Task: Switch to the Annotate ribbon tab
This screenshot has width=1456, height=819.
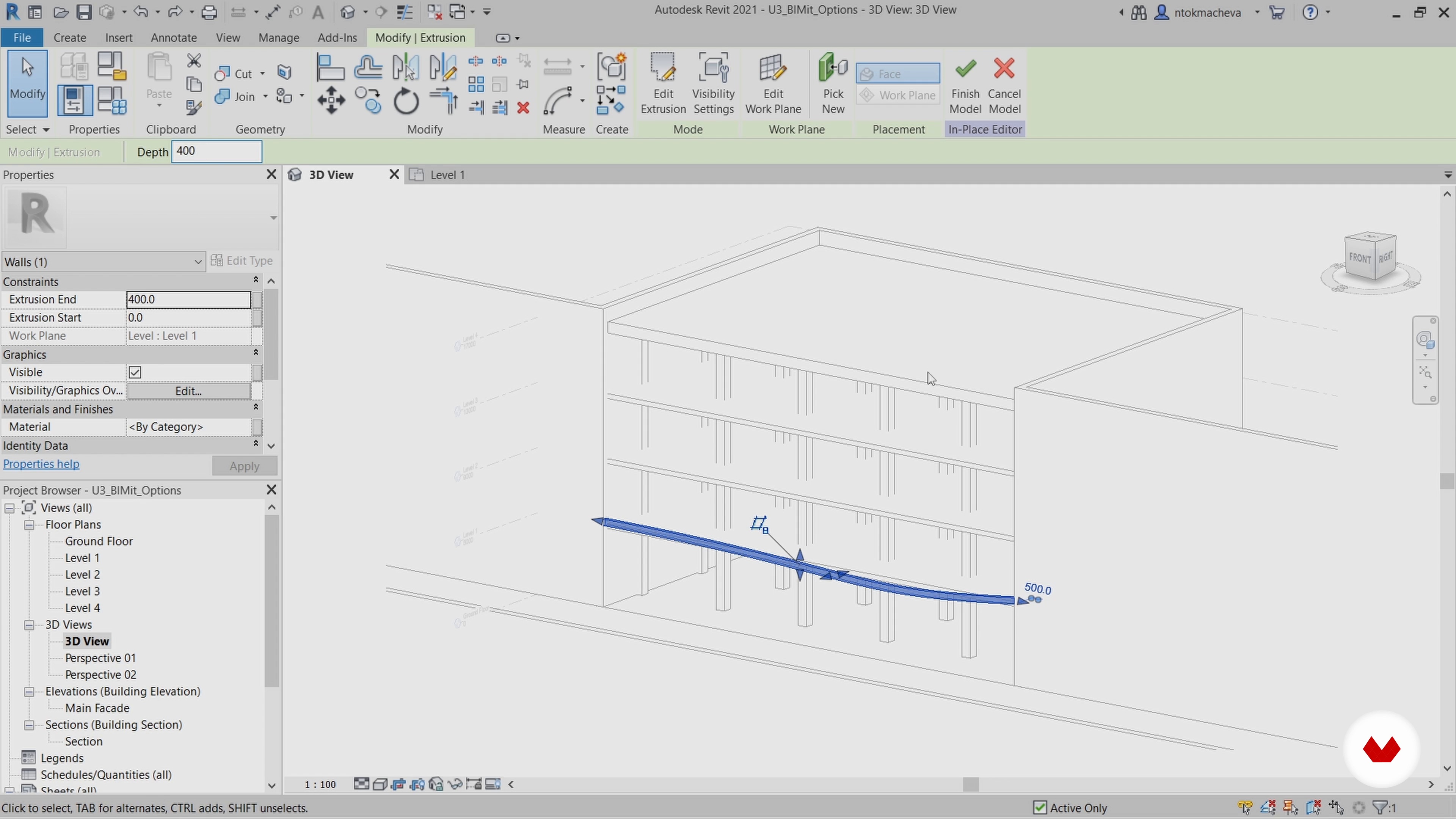Action: click(174, 37)
